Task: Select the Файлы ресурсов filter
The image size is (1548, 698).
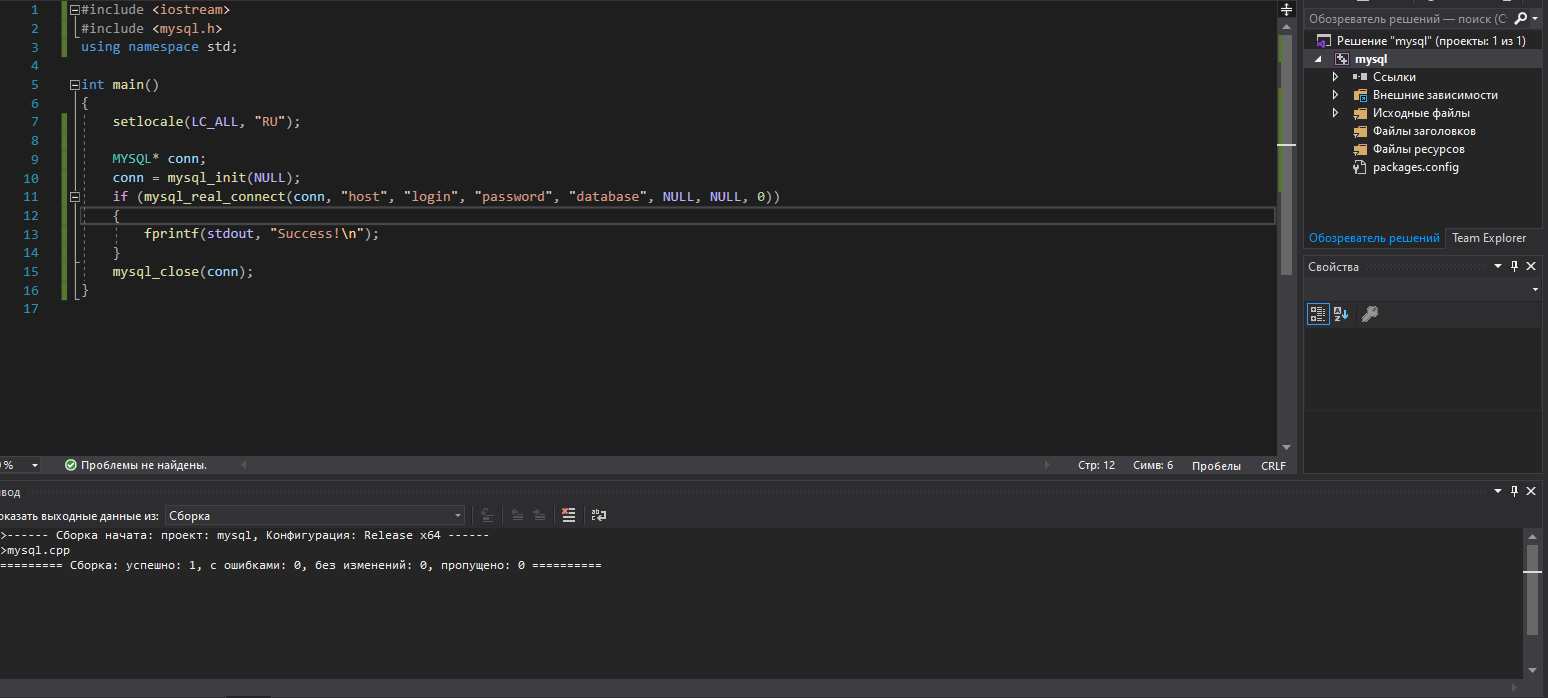Action: point(1419,149)
